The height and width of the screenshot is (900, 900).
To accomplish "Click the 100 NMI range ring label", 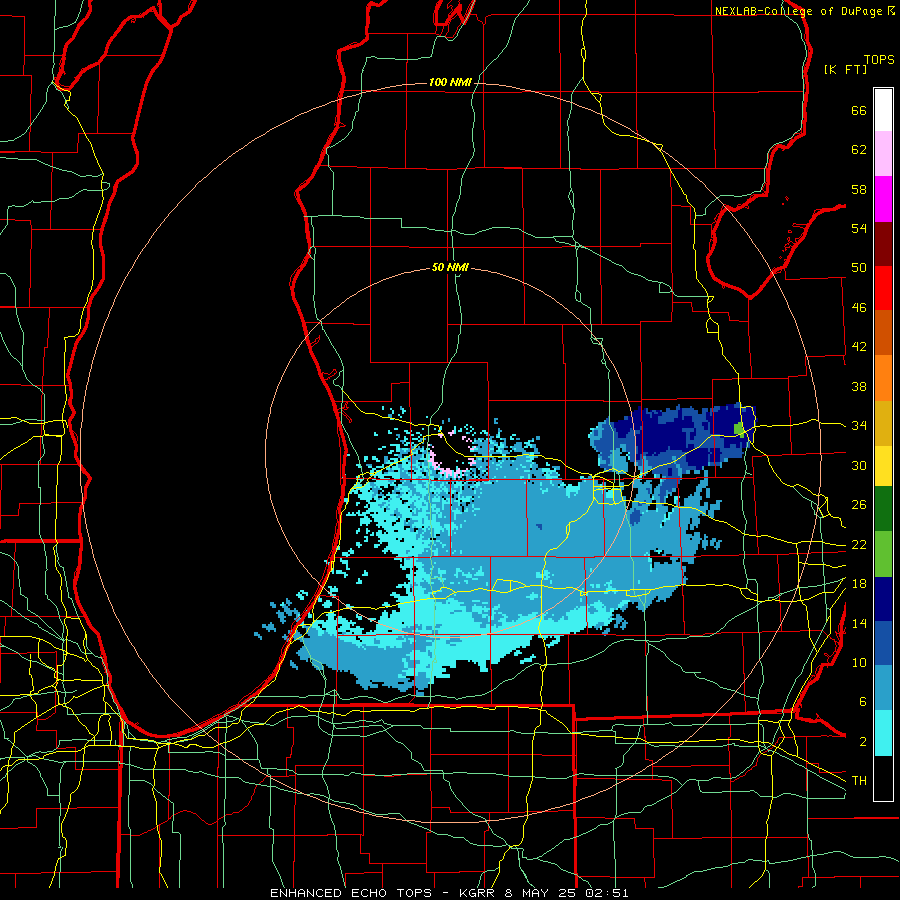I will tap(450, 83).
